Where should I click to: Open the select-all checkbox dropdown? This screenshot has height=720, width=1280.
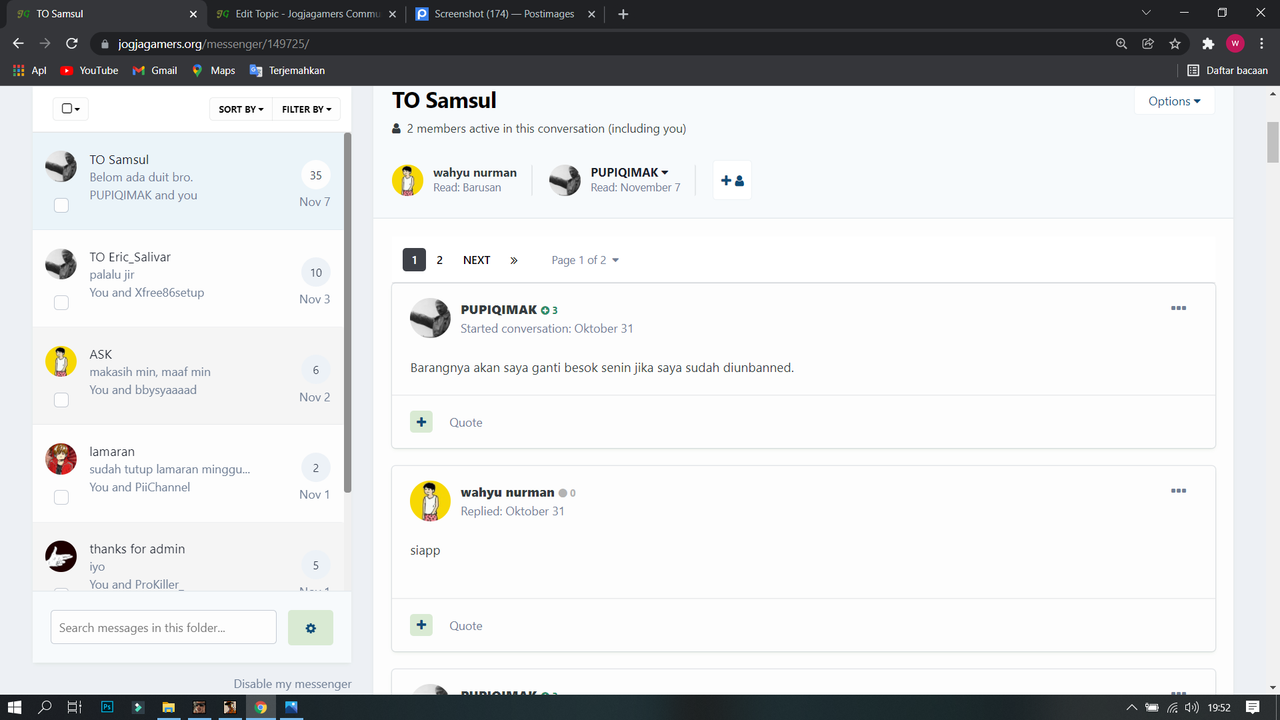pos(70,108)
